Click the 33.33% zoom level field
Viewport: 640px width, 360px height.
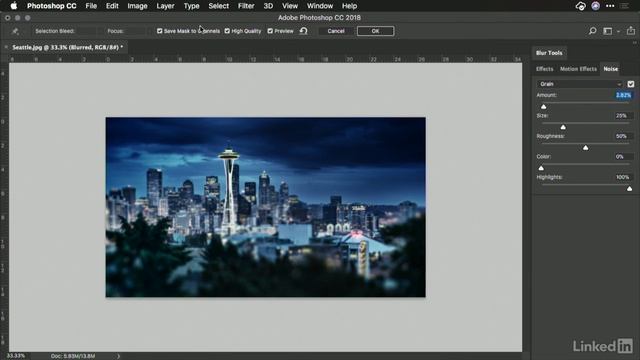(16, 356)
